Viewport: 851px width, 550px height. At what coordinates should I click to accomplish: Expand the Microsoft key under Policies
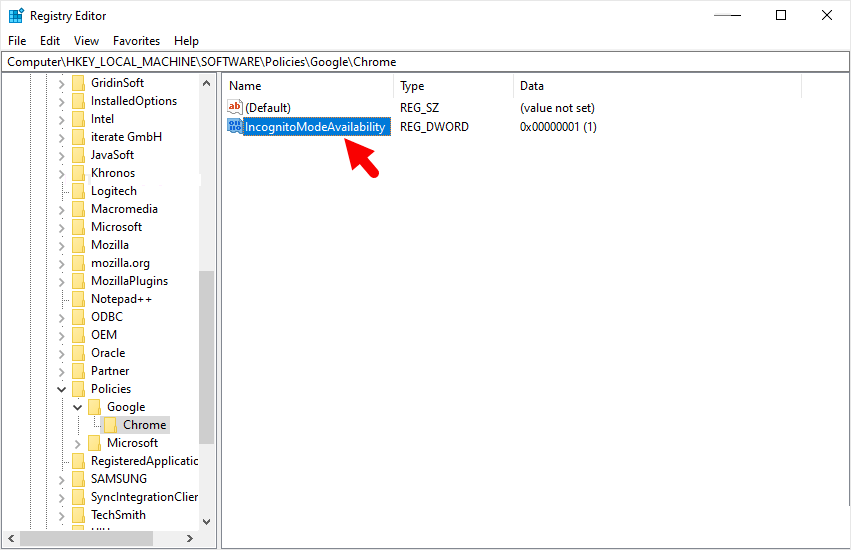[78, 444]
